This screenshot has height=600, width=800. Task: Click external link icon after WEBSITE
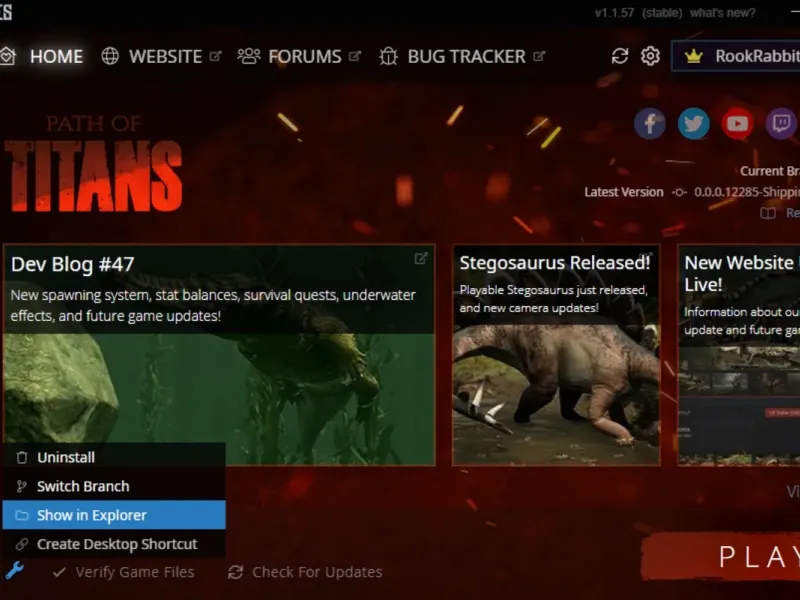click(215, 56)
